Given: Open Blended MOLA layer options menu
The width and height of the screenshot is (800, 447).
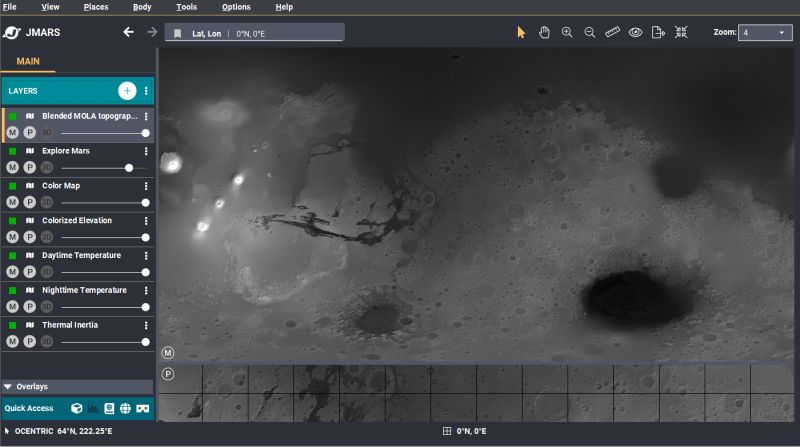Looking at the screenshot, I should click(x=146, y=116).
